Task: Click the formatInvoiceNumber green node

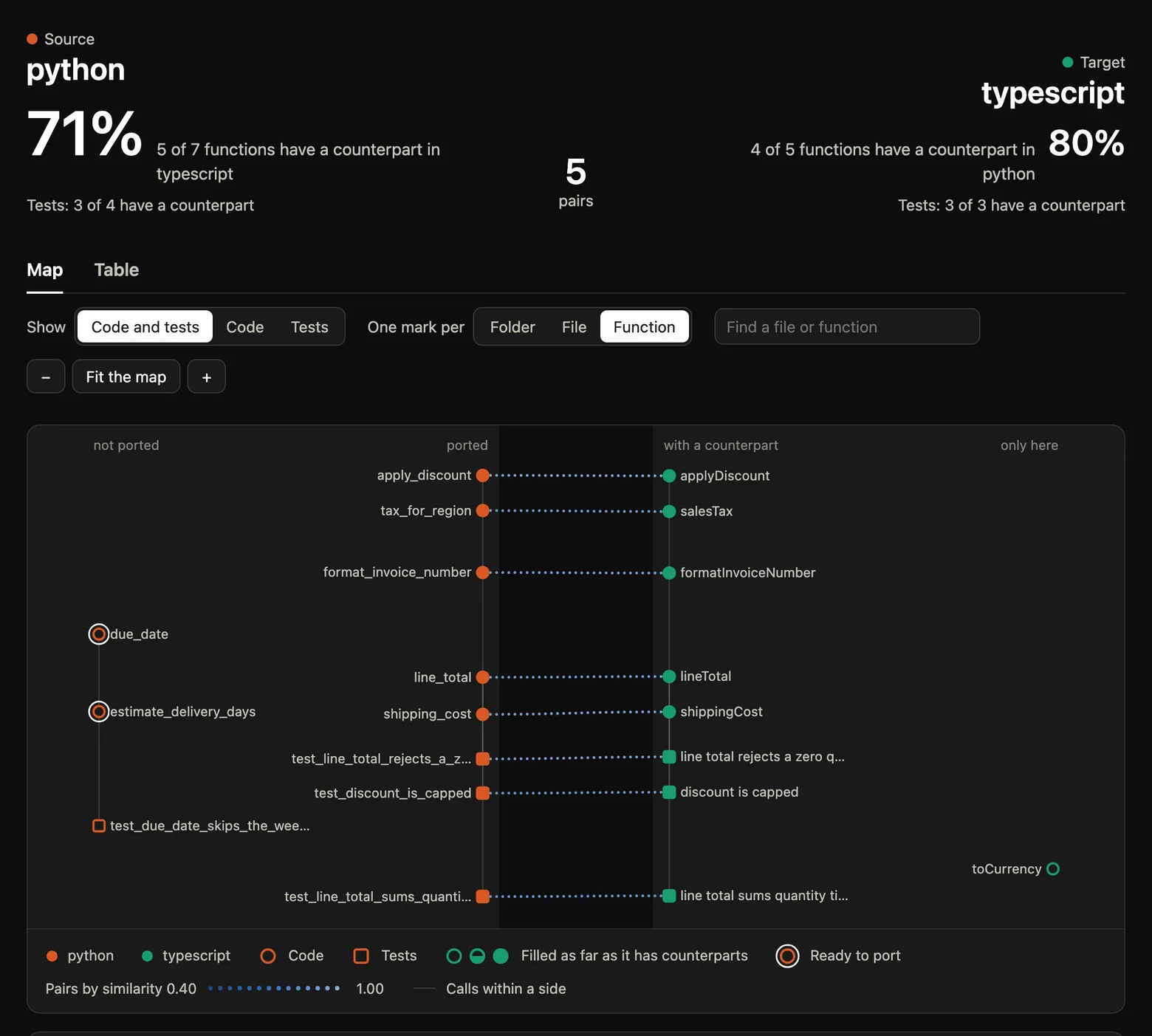Action: 669,573
